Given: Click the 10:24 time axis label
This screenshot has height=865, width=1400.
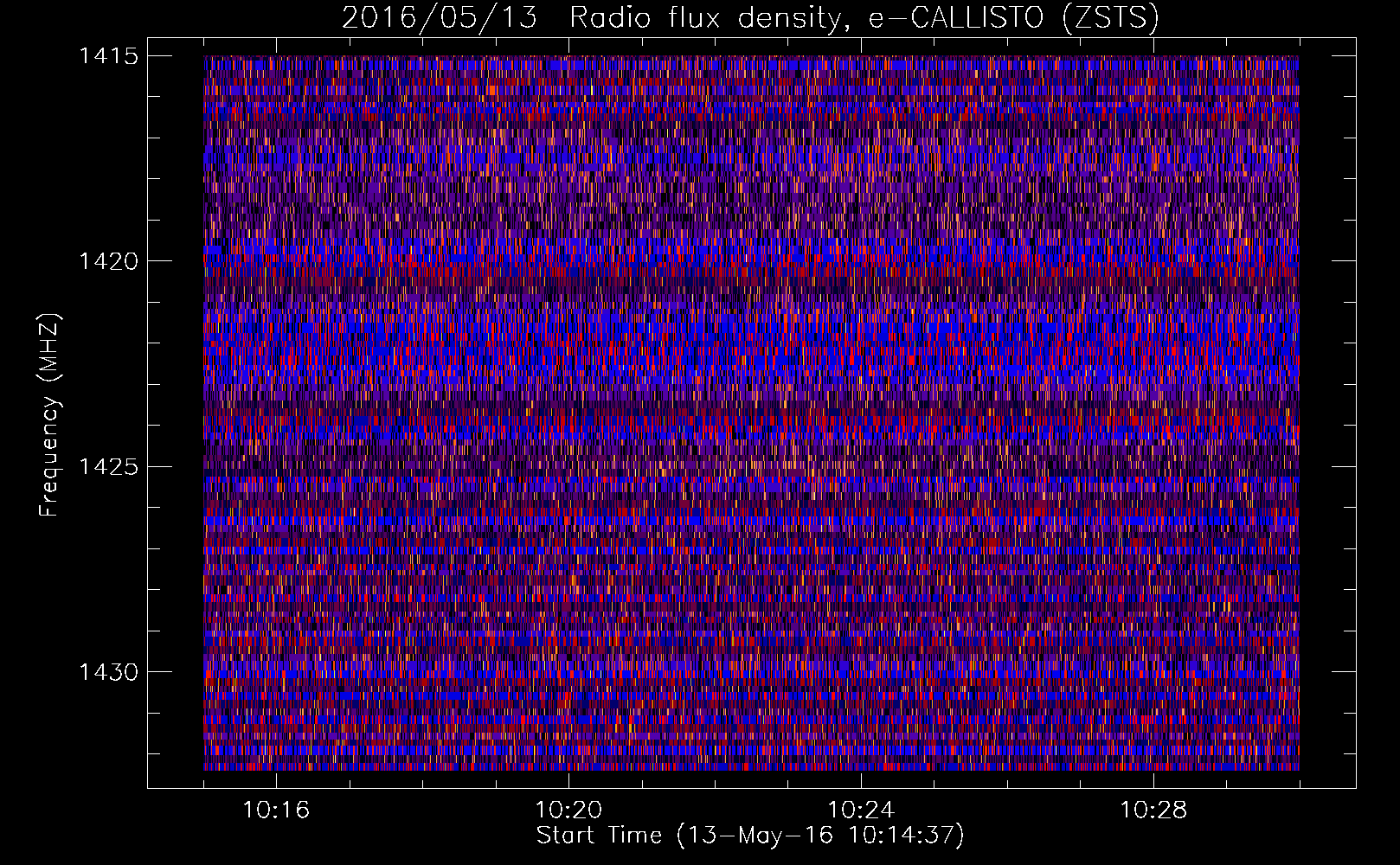Looking at the screenshot, I should pyautogui.click(x=861, y=811).
